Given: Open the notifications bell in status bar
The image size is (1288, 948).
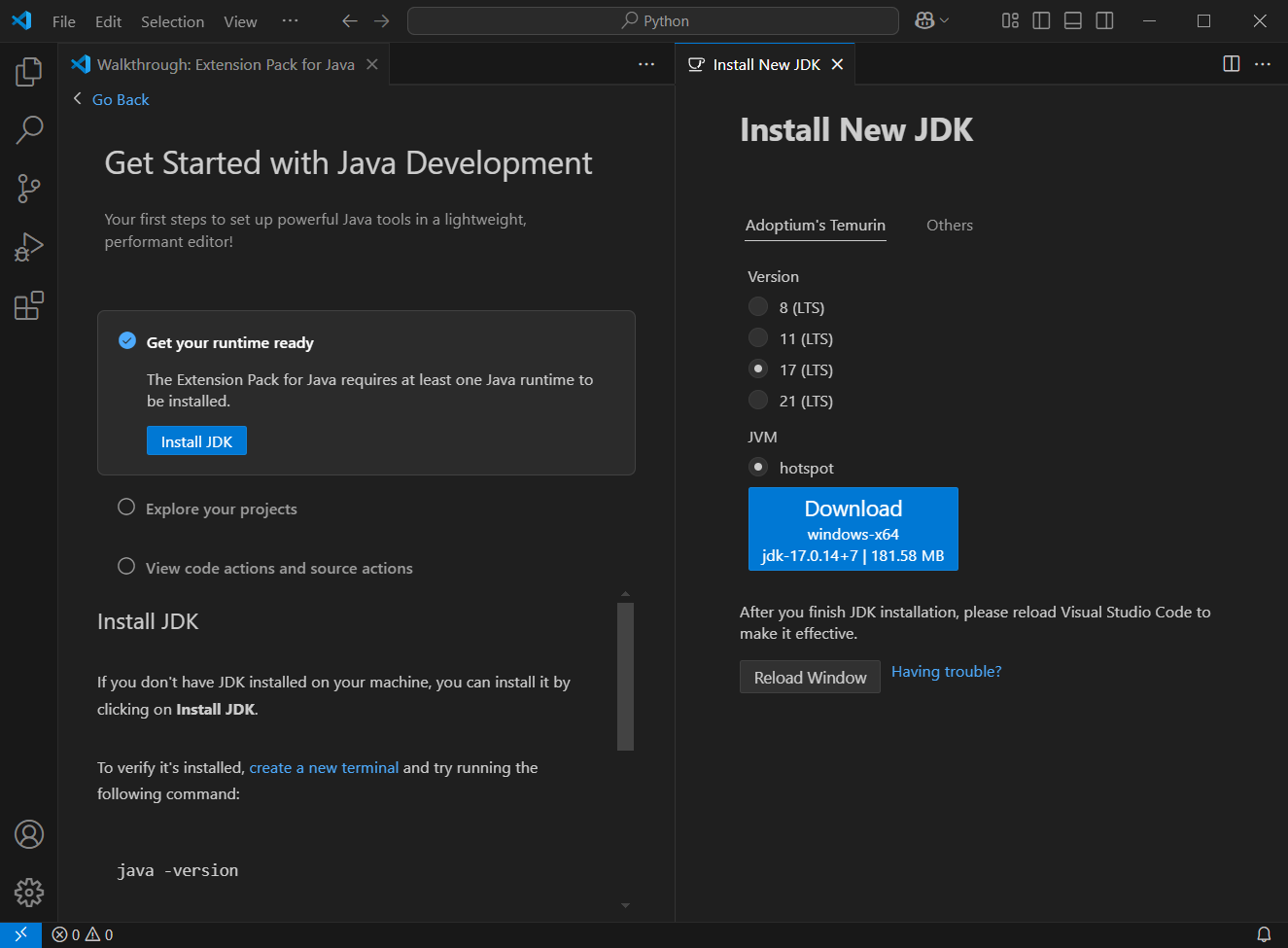Looking at the screenshot, I should point(1264,934).
